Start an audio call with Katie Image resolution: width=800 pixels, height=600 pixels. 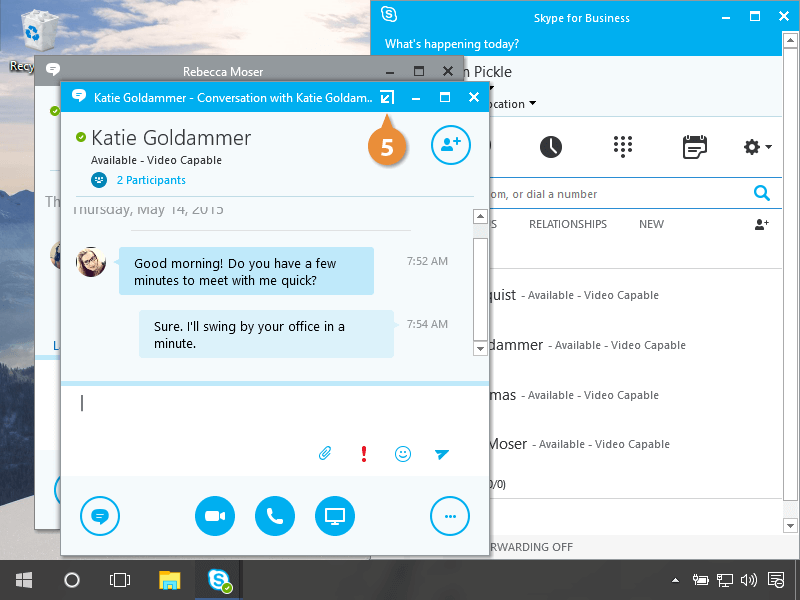pyautogui.click(x=275, y=516)
